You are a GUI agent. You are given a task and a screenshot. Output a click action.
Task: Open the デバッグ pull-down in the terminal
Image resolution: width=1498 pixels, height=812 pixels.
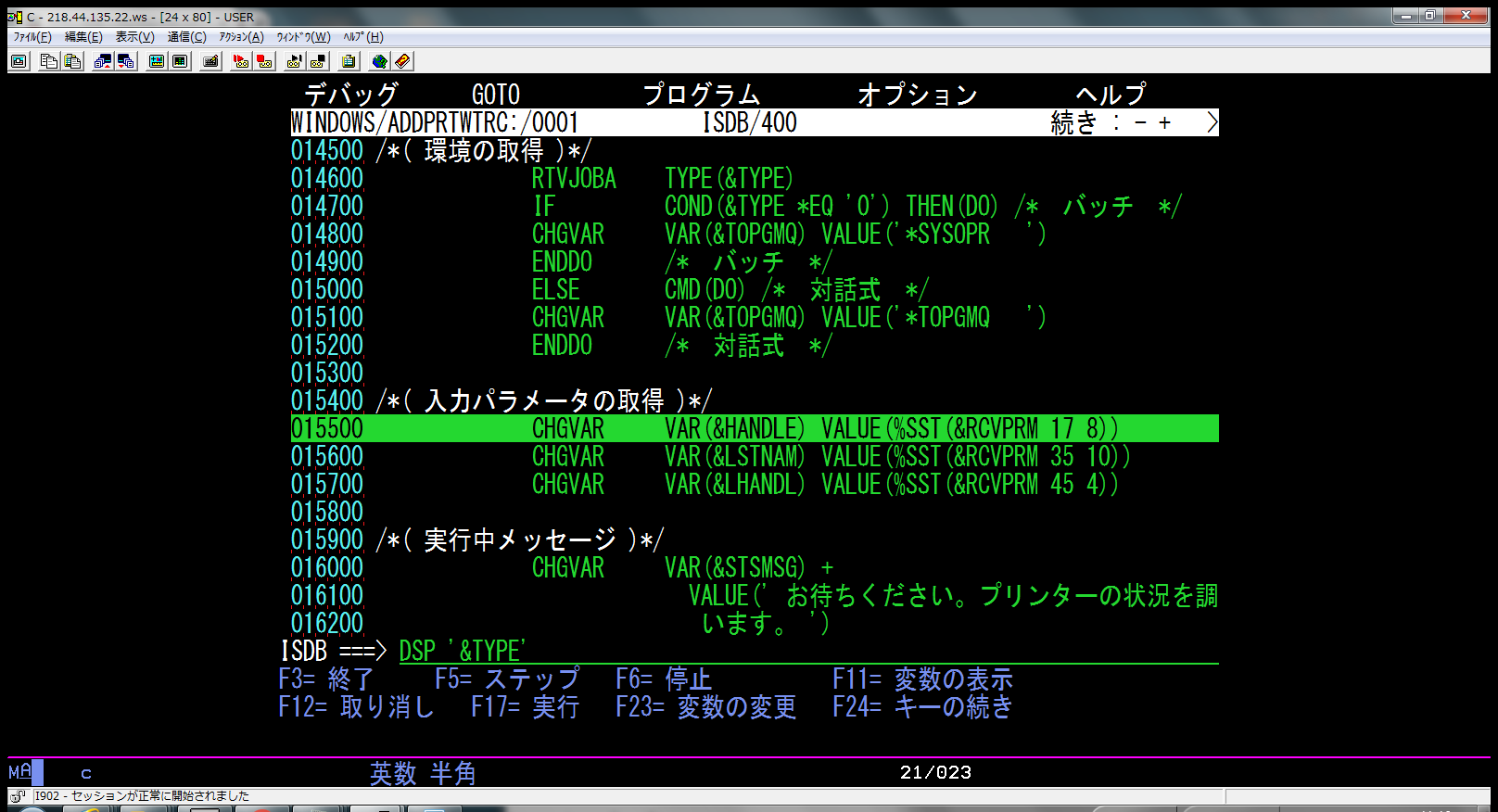(x=351, y=95)
